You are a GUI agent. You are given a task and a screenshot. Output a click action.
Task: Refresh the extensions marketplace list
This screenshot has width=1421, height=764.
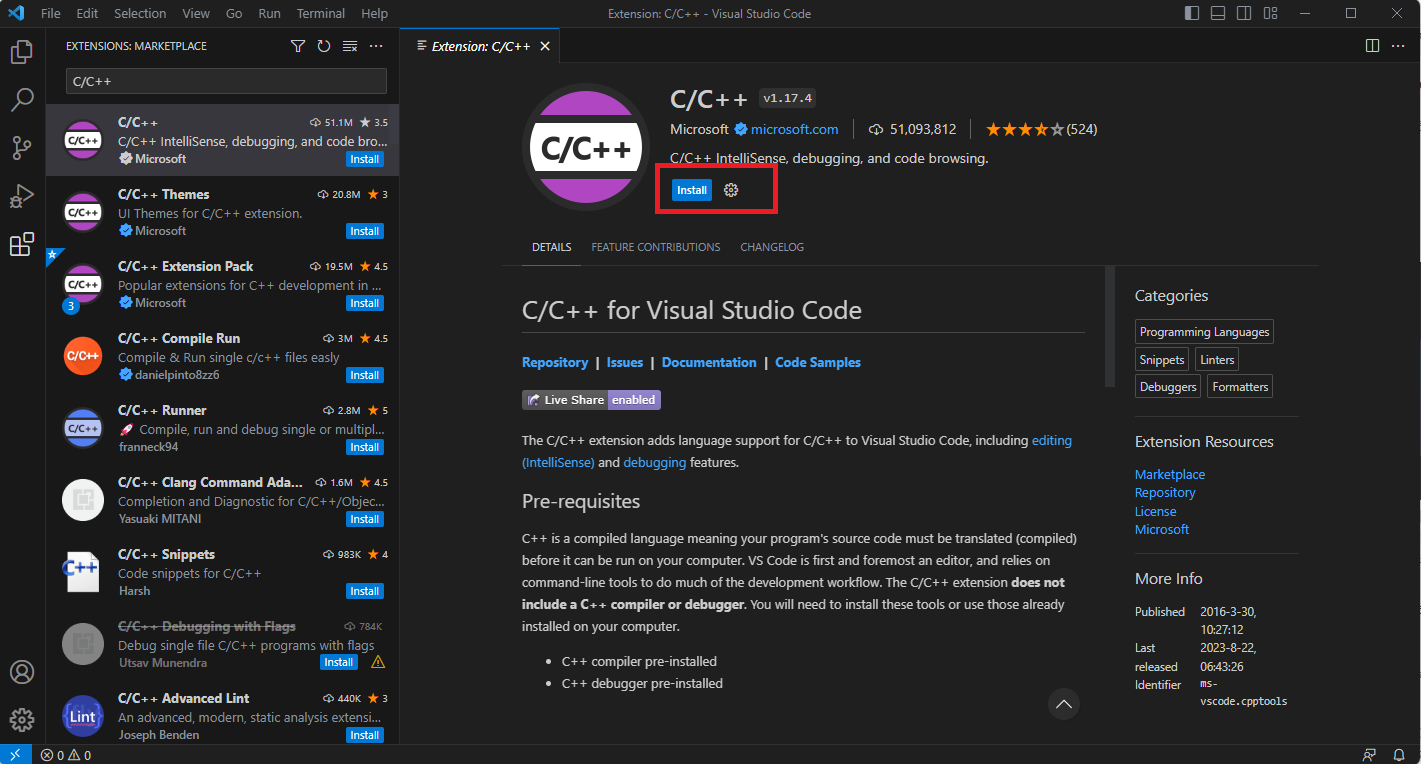click(324, 46)
